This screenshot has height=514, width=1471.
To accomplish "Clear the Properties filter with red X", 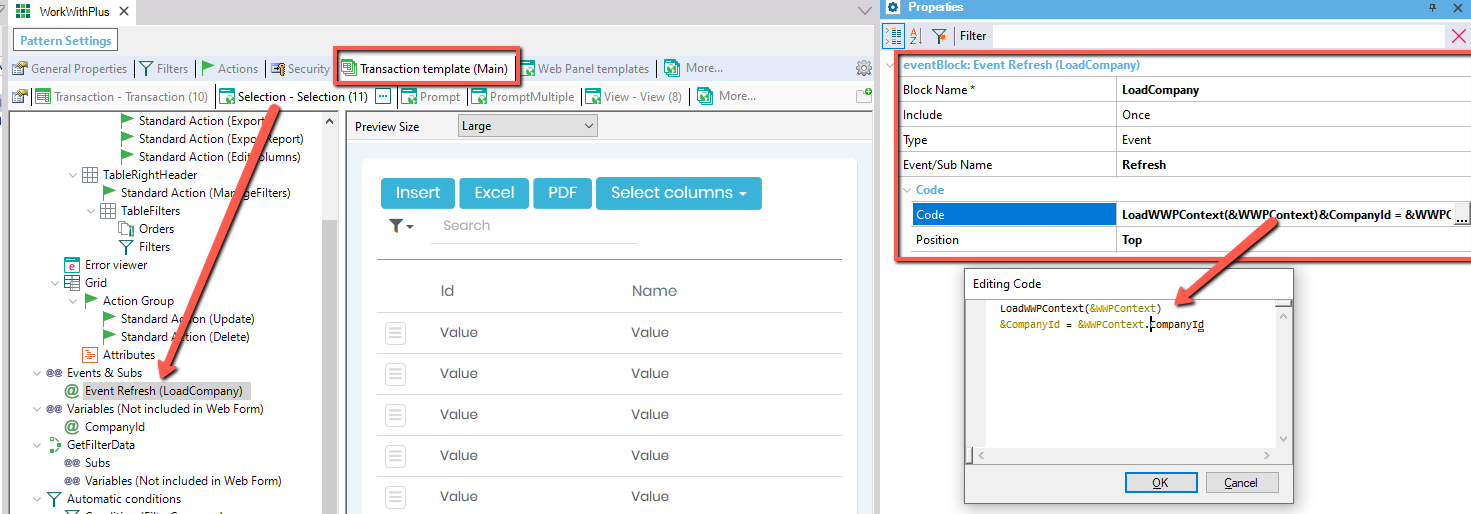I will pyautogui.click(x=1459, y=36).
